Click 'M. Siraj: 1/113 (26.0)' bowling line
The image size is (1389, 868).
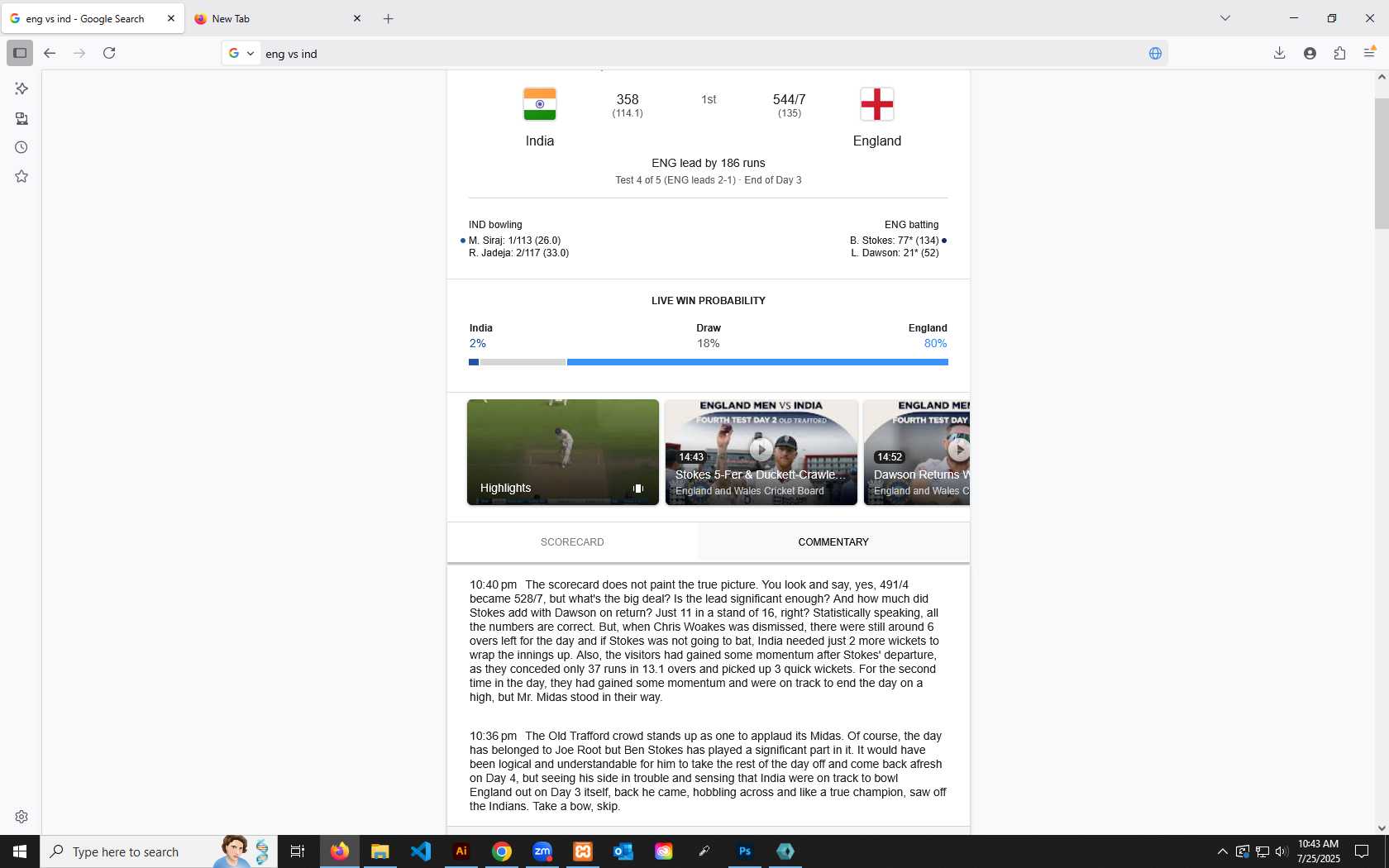pos(514,241)
